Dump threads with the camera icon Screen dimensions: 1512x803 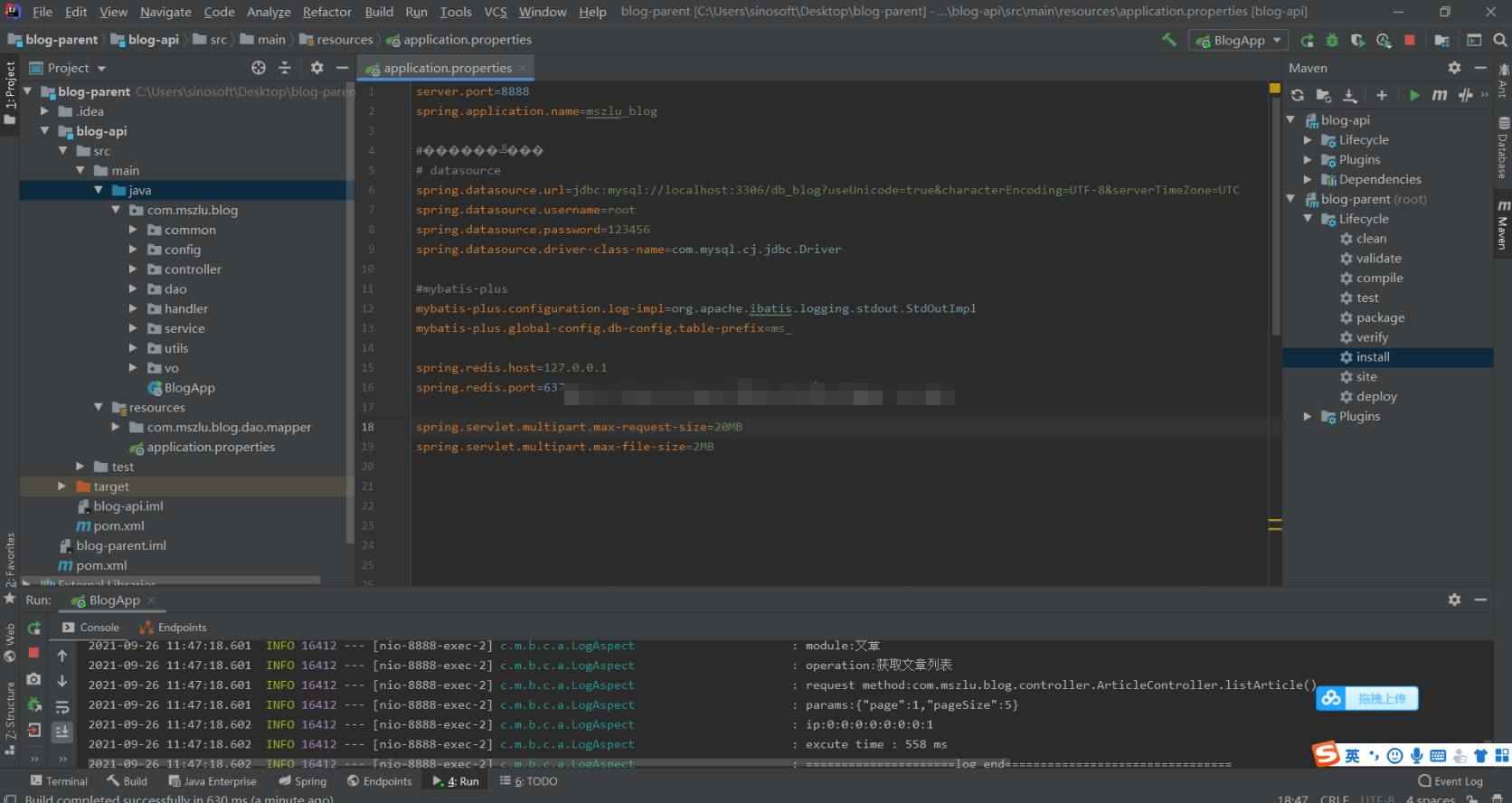tap(33, 679)
